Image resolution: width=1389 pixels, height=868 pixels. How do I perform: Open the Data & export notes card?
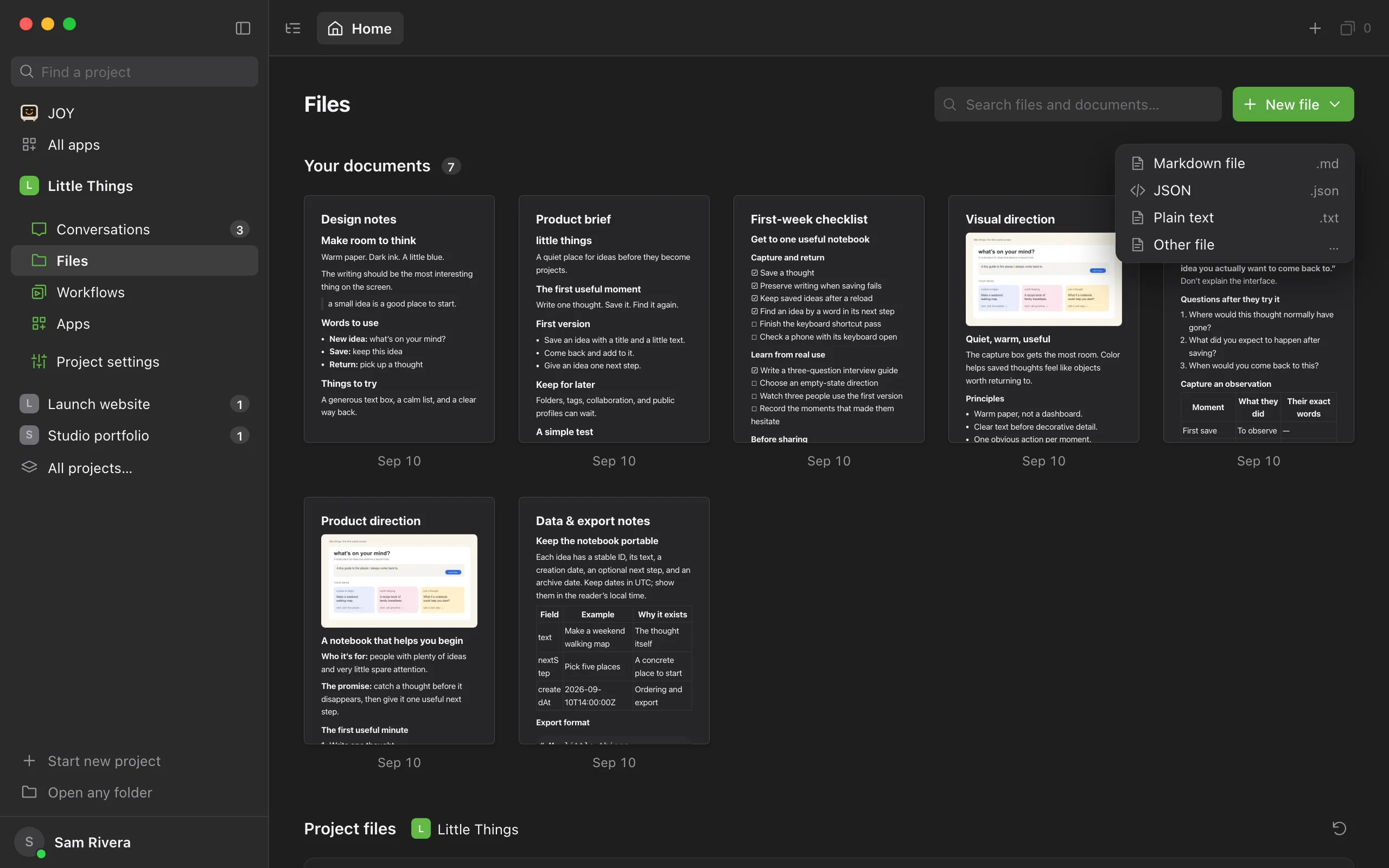pyautogui.click(x=614, y=621)
